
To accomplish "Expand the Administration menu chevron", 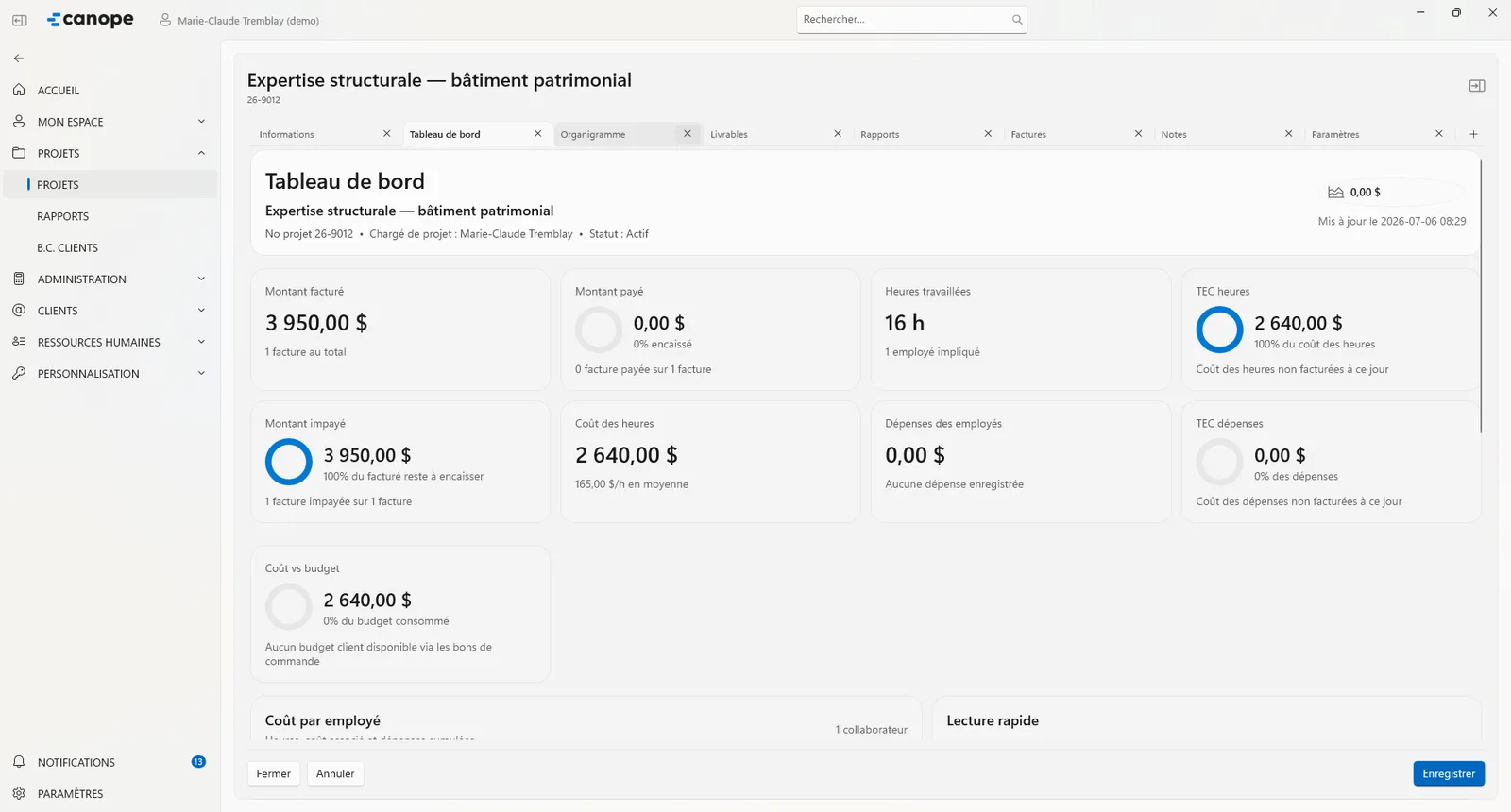I will coord(201,279).
